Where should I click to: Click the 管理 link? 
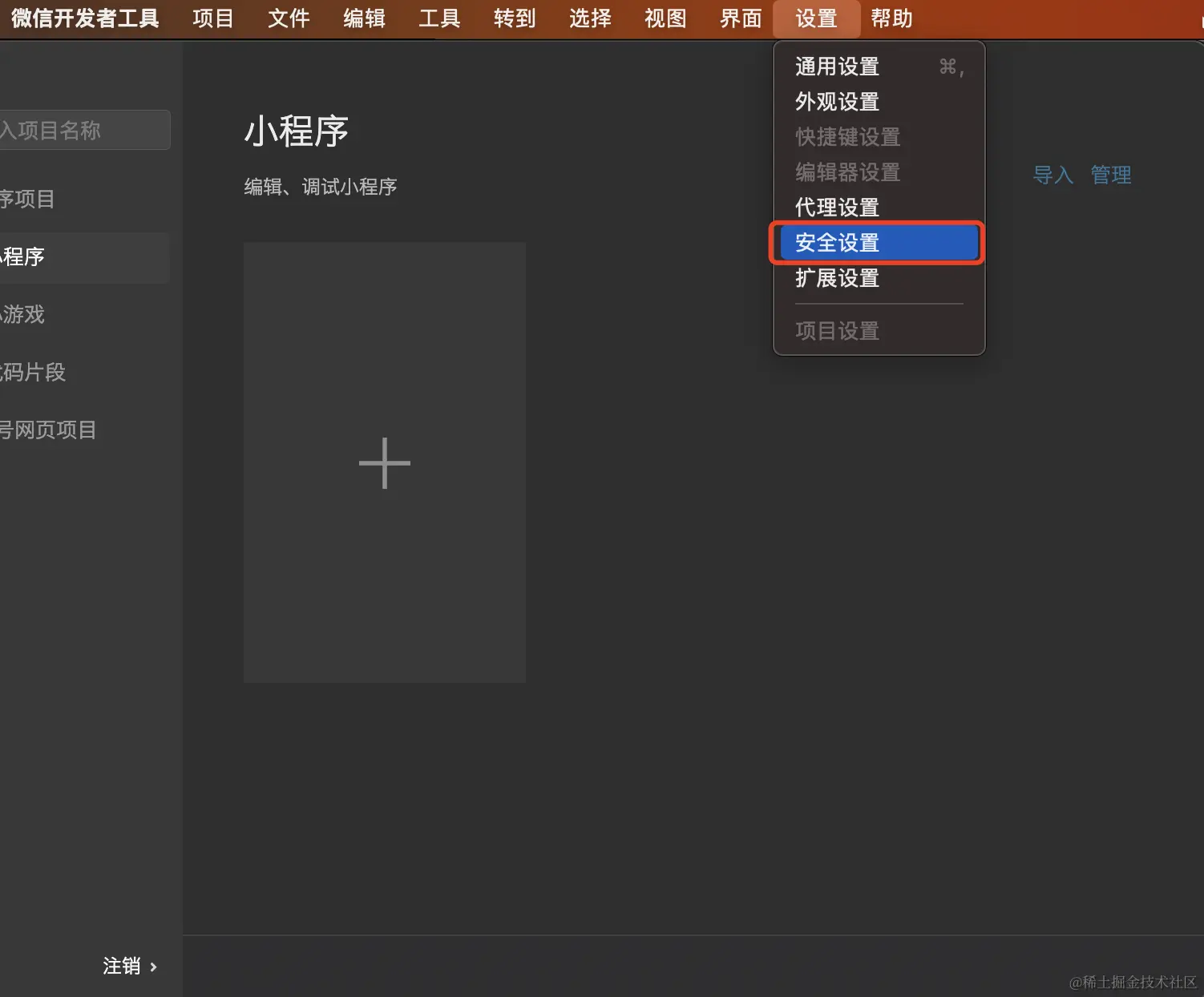point(1111,175)
